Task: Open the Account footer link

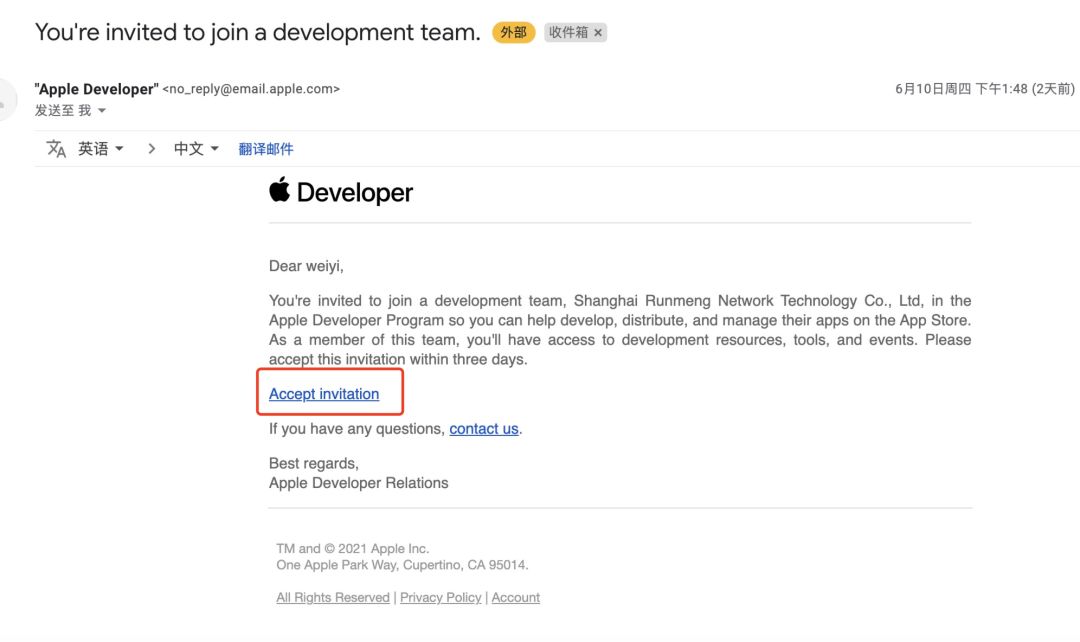Action: click(x=516, y=598)
